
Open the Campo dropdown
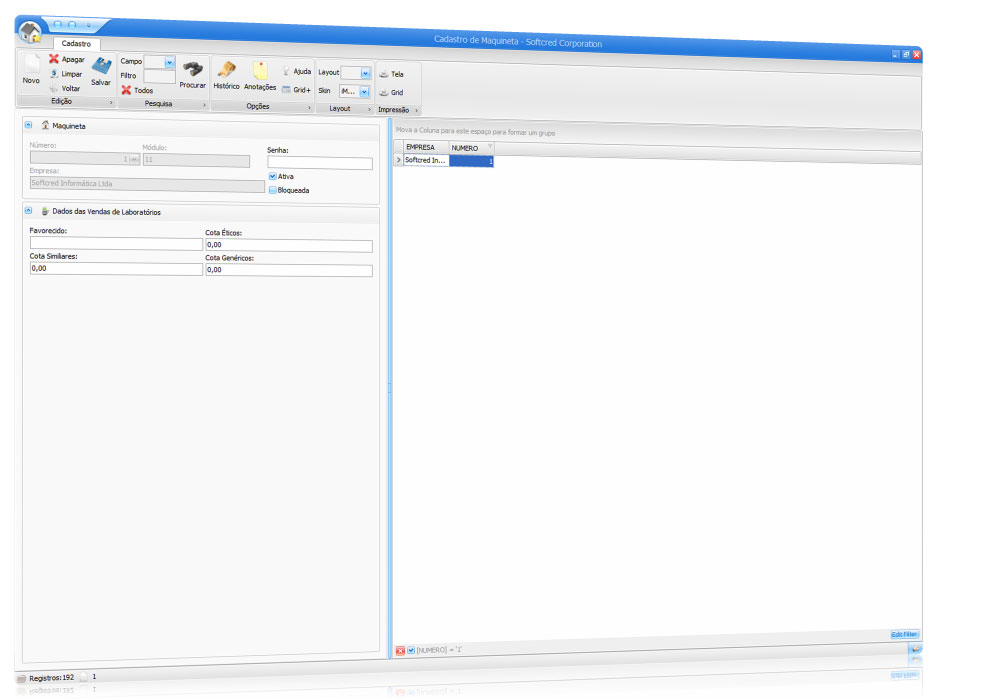169,62
